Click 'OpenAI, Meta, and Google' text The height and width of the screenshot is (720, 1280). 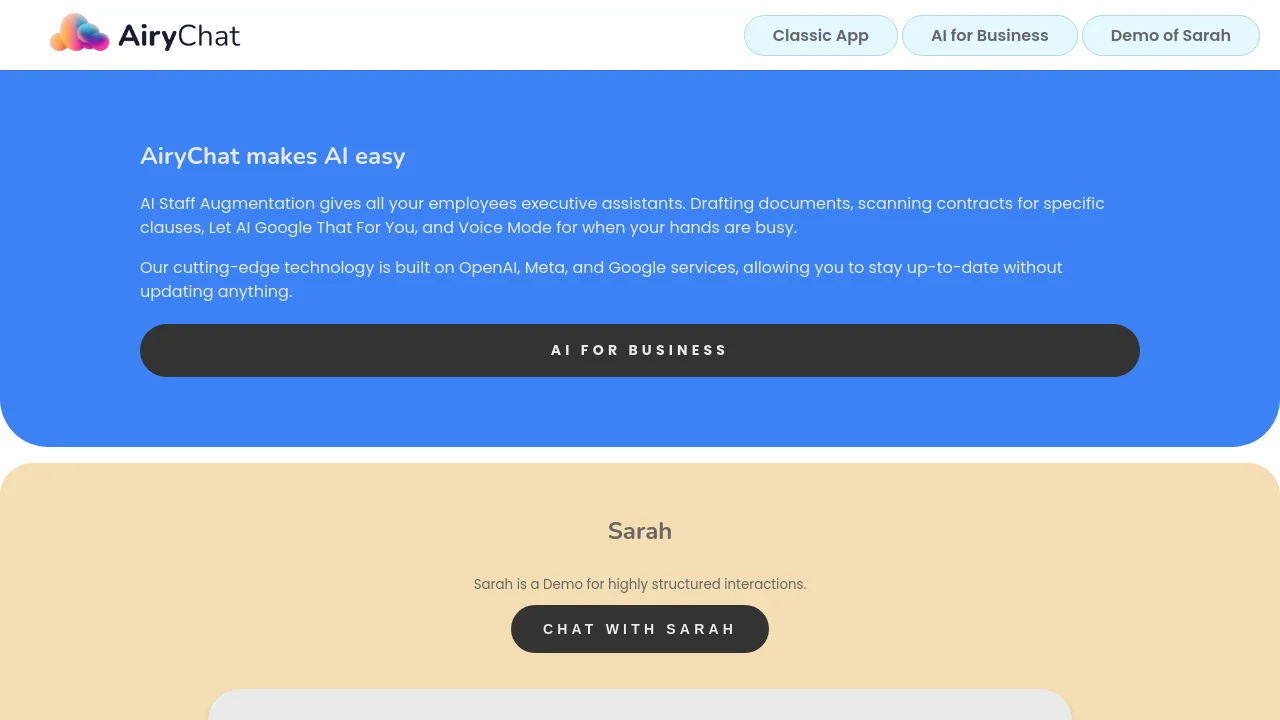click(595, 267)
